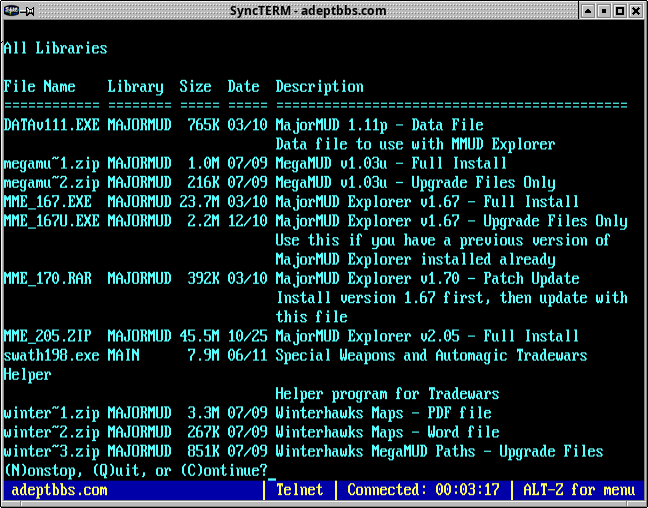This screenshot has height=508, width=648.
Task: Select file name MME_170.RAR
Action: coord(48,279)
